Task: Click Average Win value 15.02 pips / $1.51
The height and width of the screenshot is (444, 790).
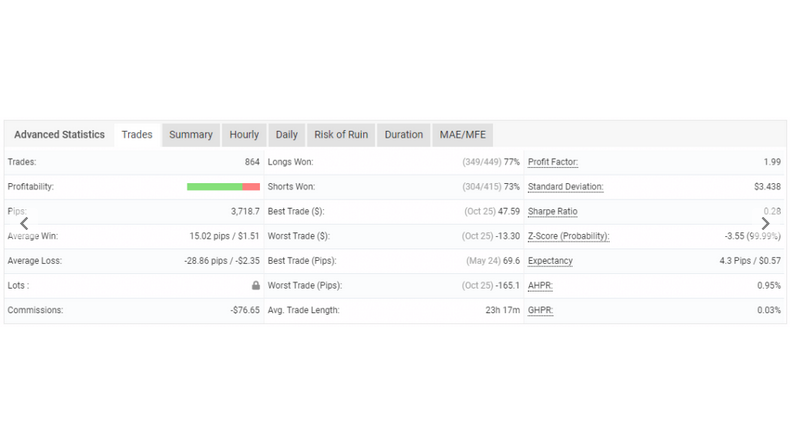Action: [224, 236]
